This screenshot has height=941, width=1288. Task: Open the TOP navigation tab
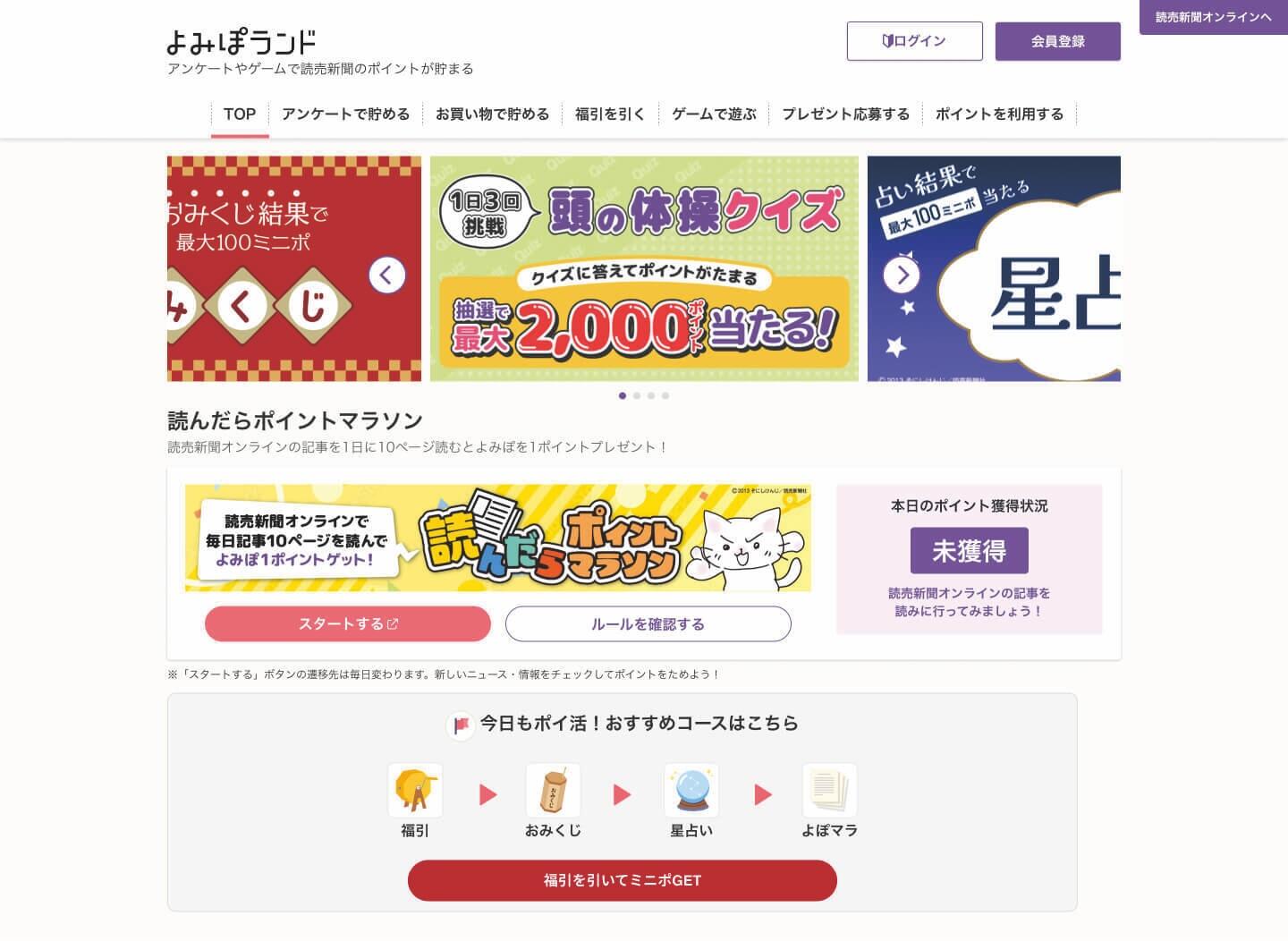(240, 114)
